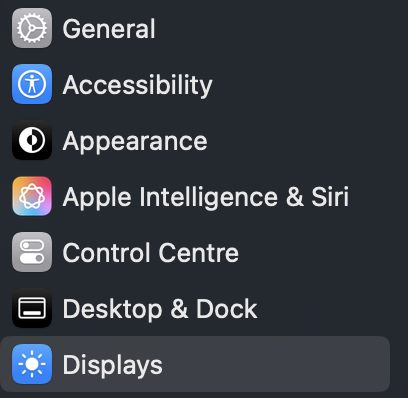Select the item with two toggle switches icon
This screenshot has width=408, height=398.
[151, 253]
